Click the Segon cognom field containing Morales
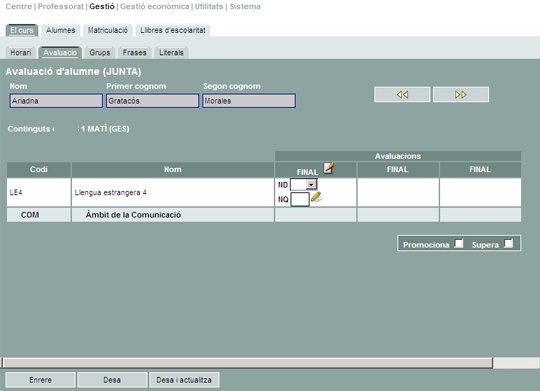This screenshot has width=540, height=391. [x=249, y=101]
